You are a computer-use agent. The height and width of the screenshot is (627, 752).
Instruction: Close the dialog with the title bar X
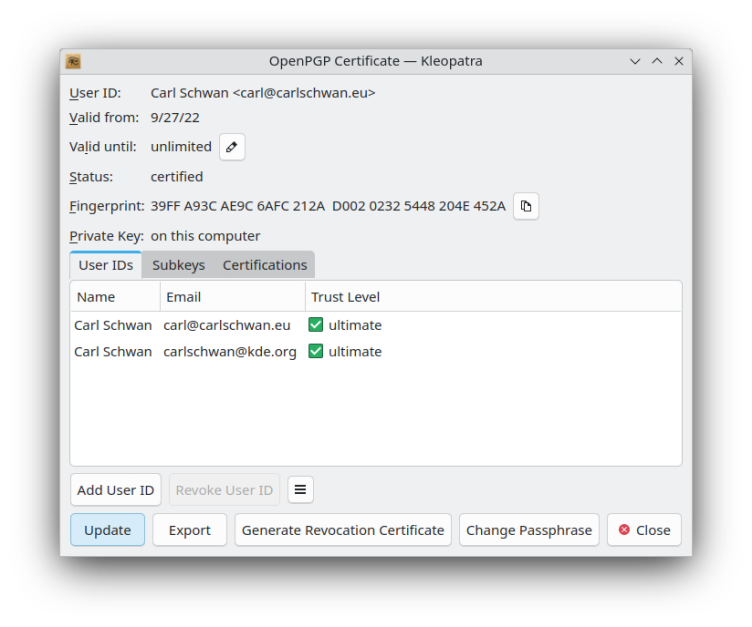[x=679, y=62]
